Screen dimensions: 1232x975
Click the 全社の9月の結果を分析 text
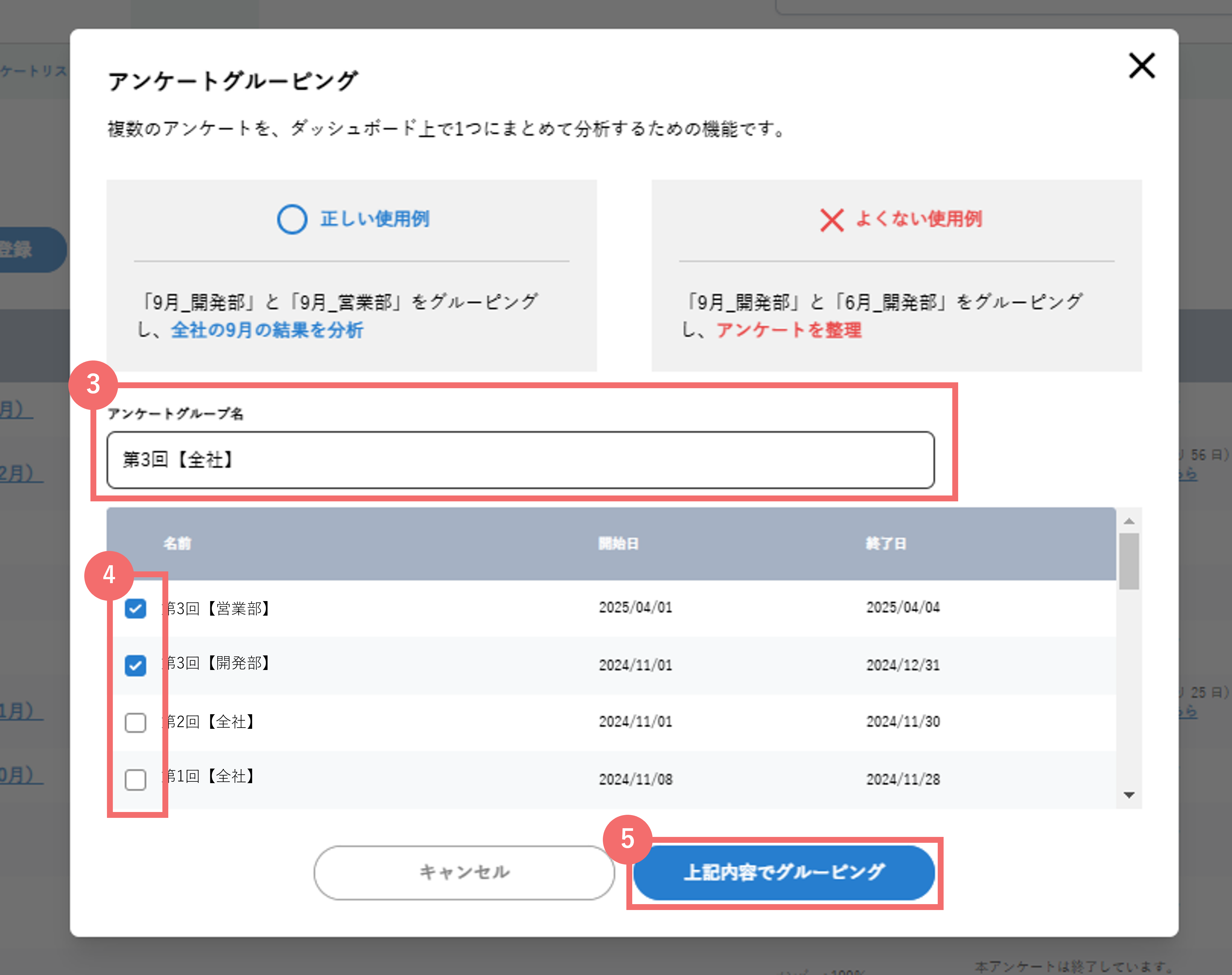[x=267, y=330]
